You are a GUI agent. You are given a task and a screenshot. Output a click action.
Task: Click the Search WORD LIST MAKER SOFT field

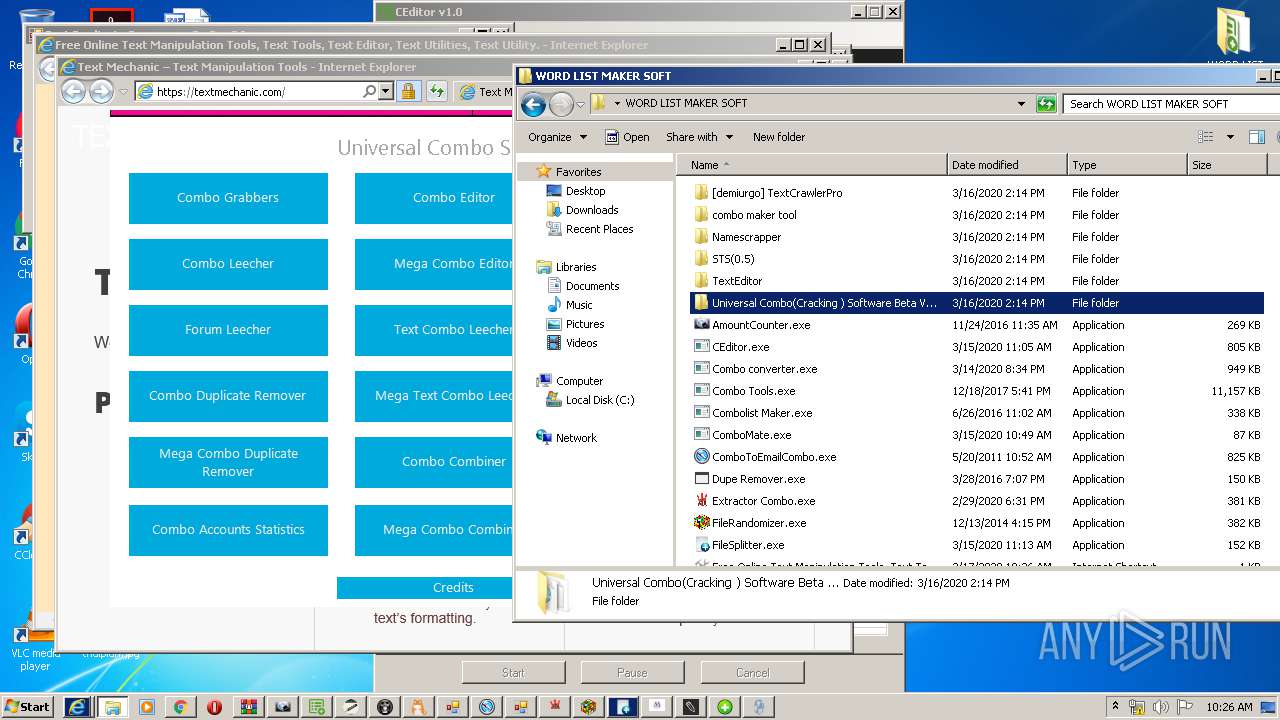point(1170,104)
